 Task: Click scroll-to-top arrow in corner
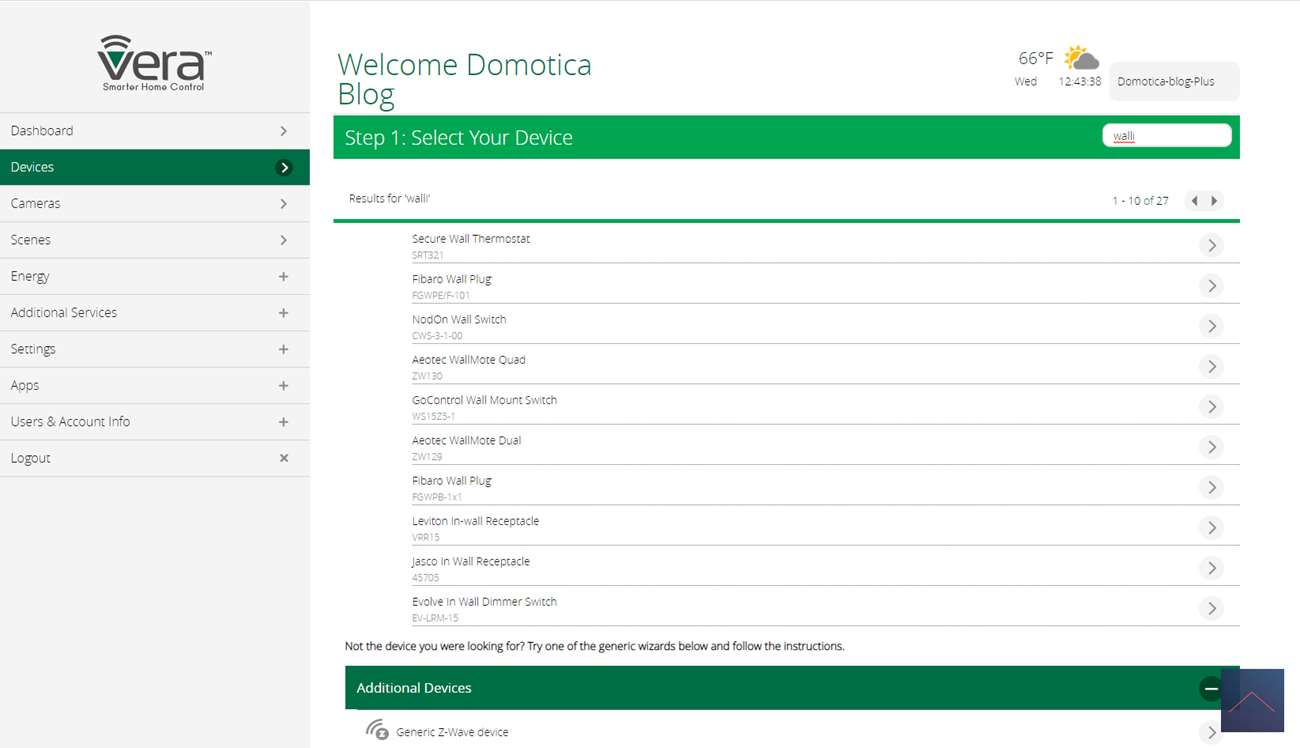(x=1251, y=700)
